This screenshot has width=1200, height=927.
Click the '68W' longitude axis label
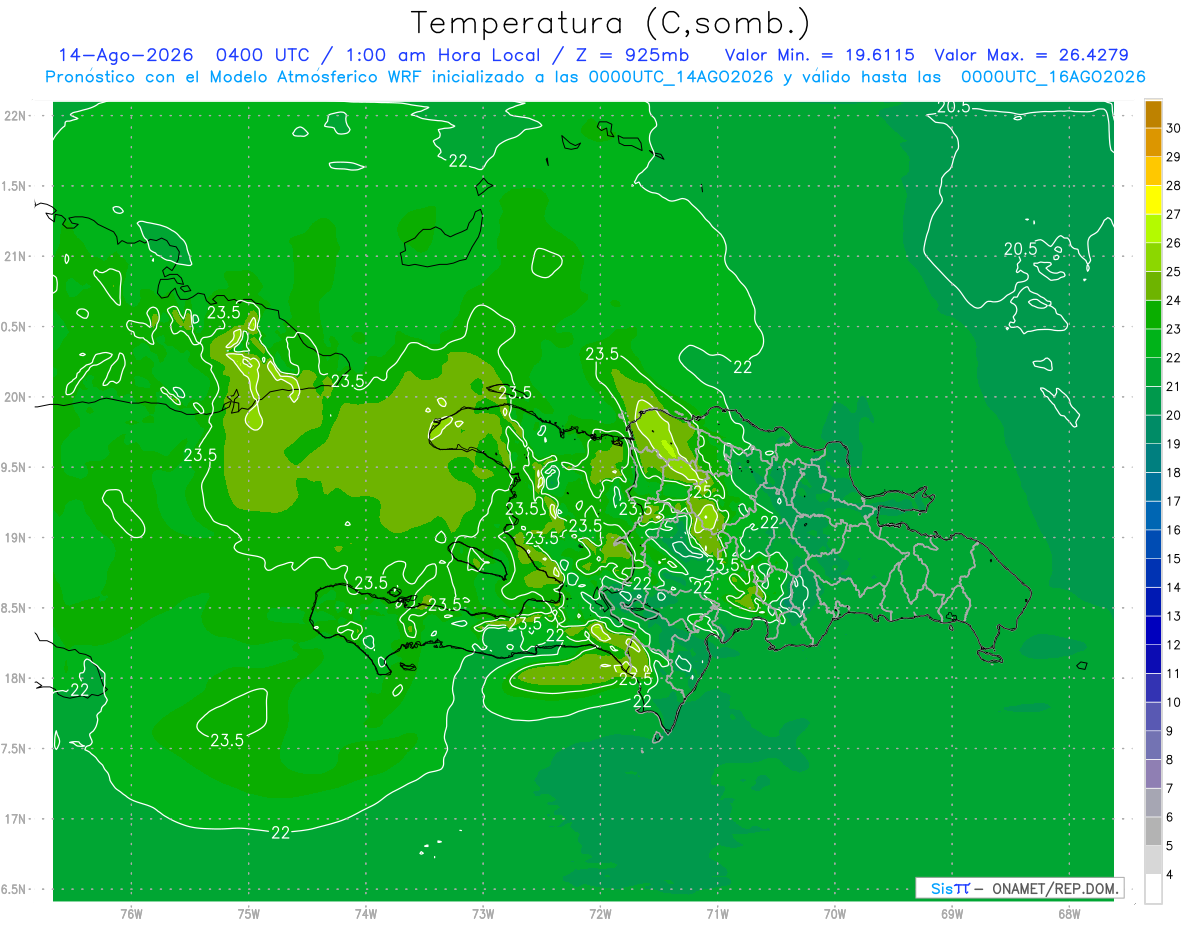pyautogui.click(x=1068, y=914)
